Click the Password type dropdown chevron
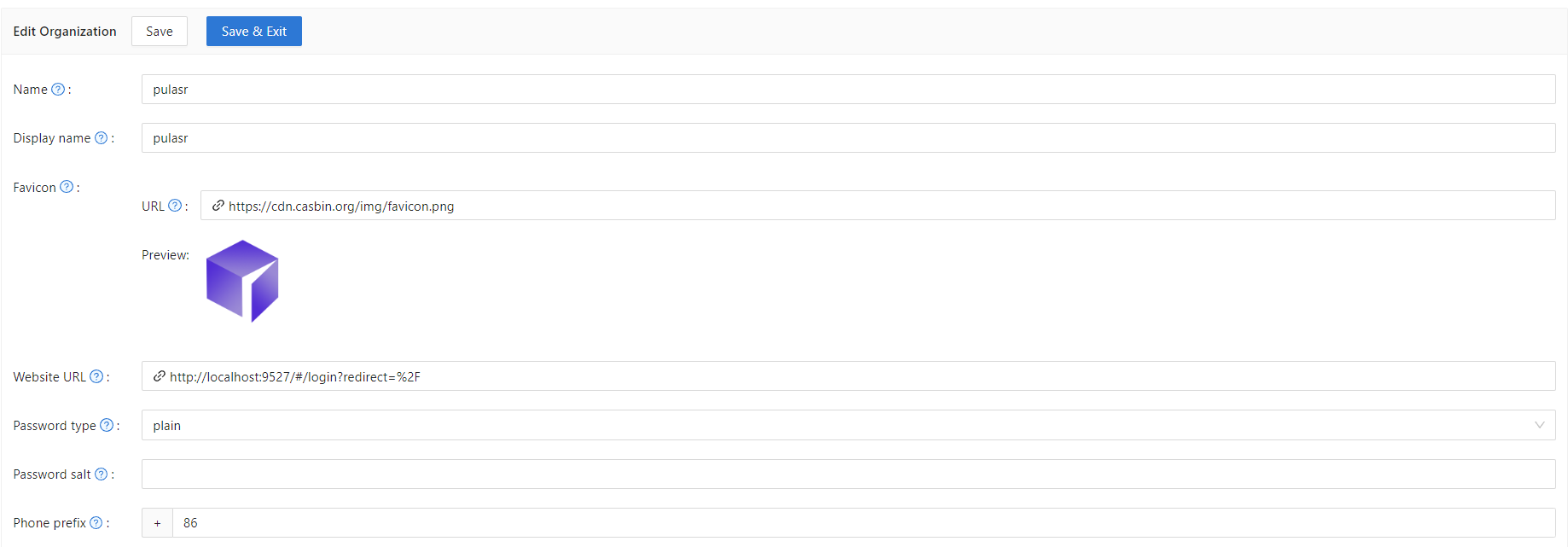 (1539, 425)
